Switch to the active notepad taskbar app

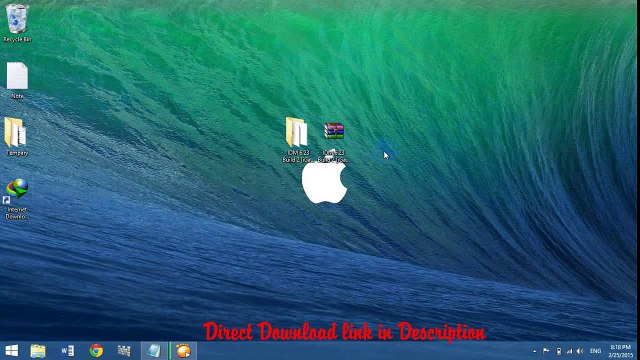click(154, 351)
